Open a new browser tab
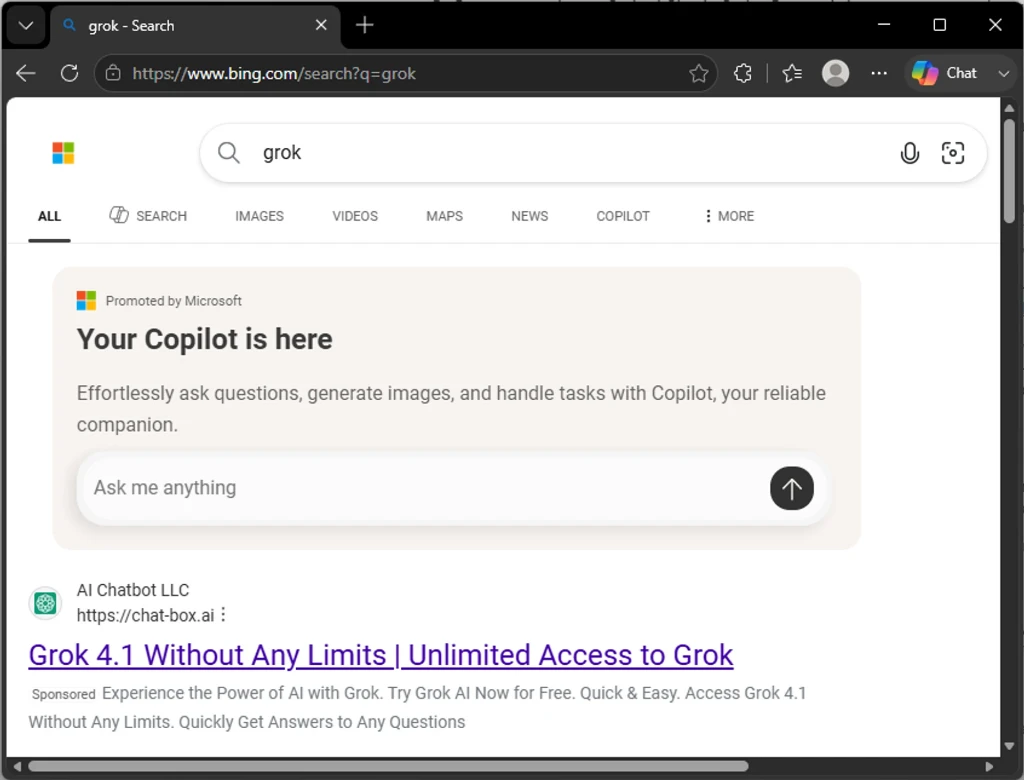The width and height of the screenshot is (1024, 780). click(364, 25)
